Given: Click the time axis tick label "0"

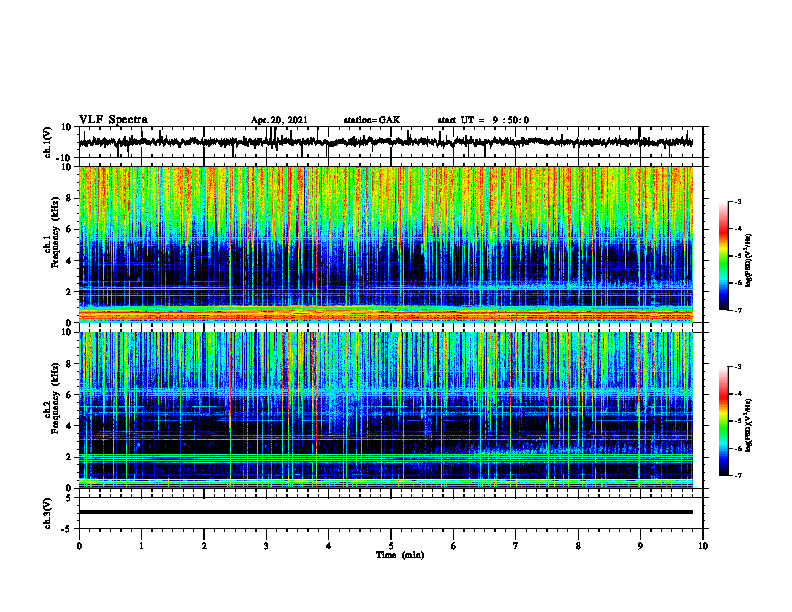Looking at the screenshot, I should (x=79, y=546).
